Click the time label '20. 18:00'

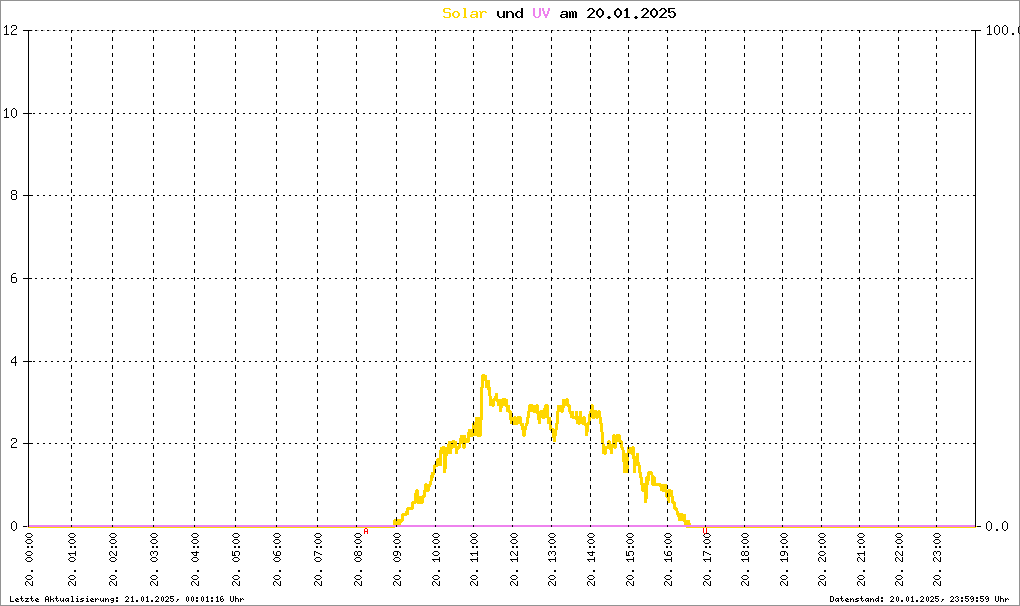tap(745, 560)
